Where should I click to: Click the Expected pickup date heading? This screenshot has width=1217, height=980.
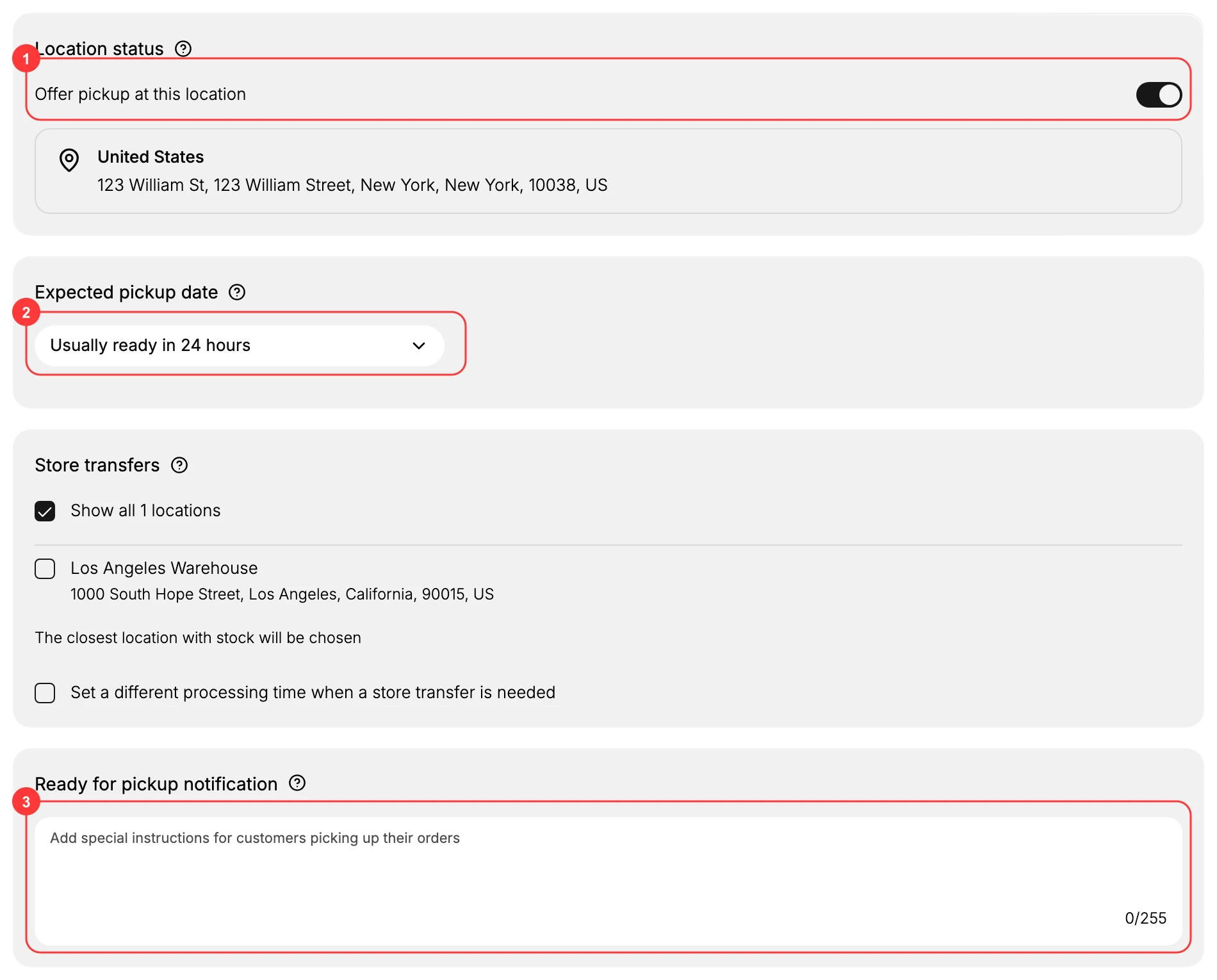[x=126, y=292]
